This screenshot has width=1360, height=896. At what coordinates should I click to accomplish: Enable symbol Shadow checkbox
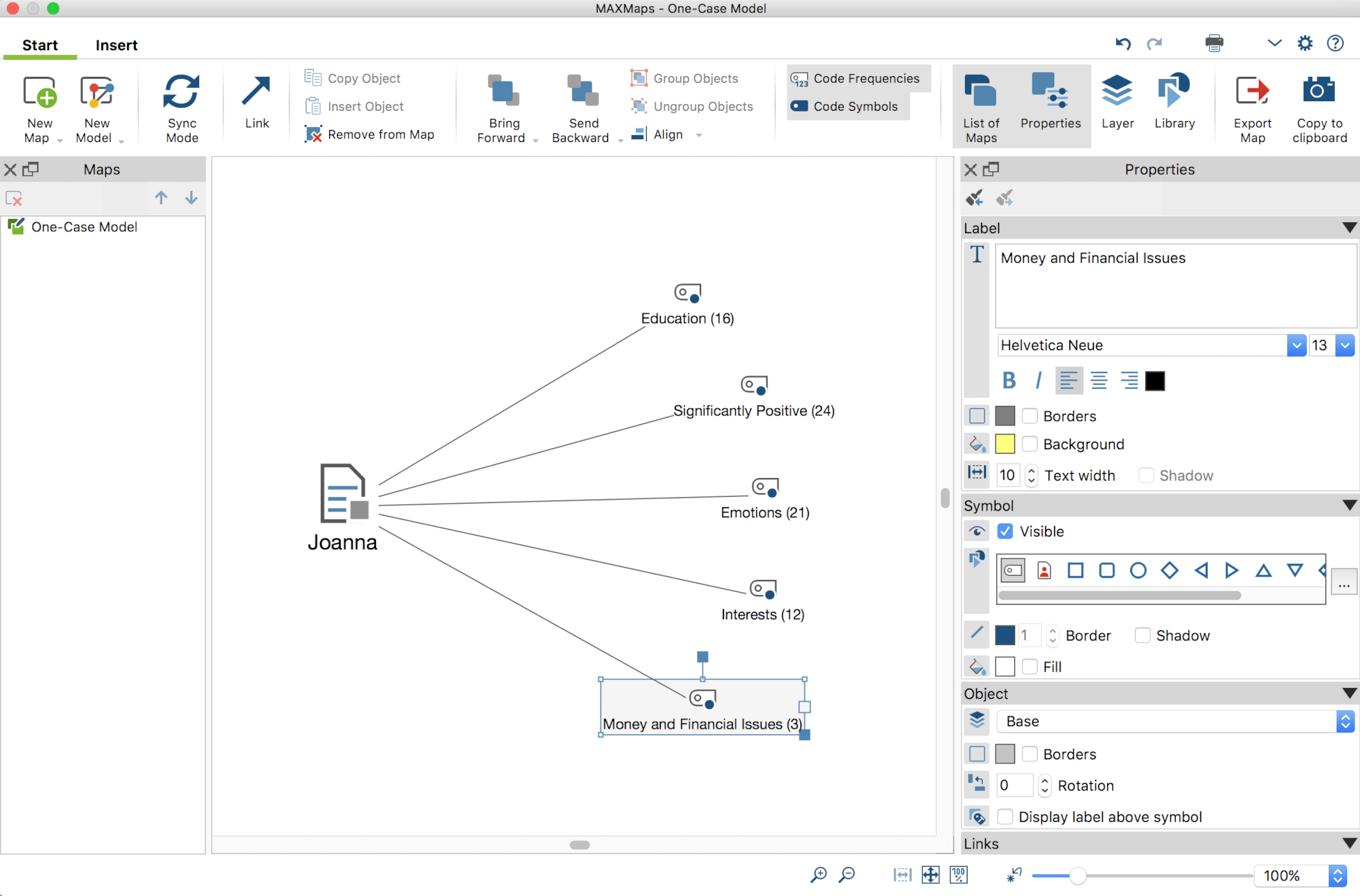[x=1142, y=635]
